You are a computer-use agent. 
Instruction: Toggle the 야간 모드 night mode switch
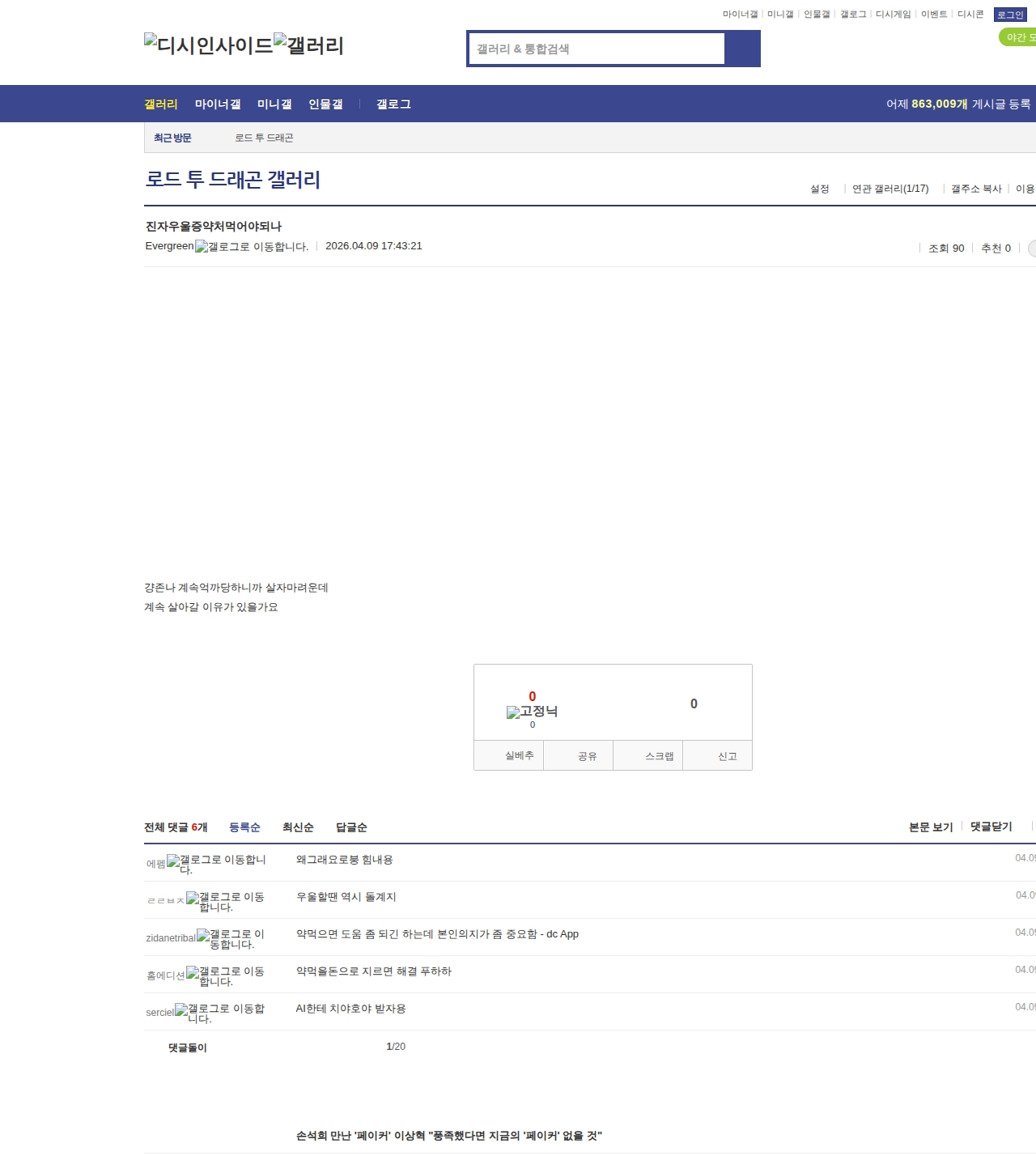pyautogui.click(x=1018, y=37)
